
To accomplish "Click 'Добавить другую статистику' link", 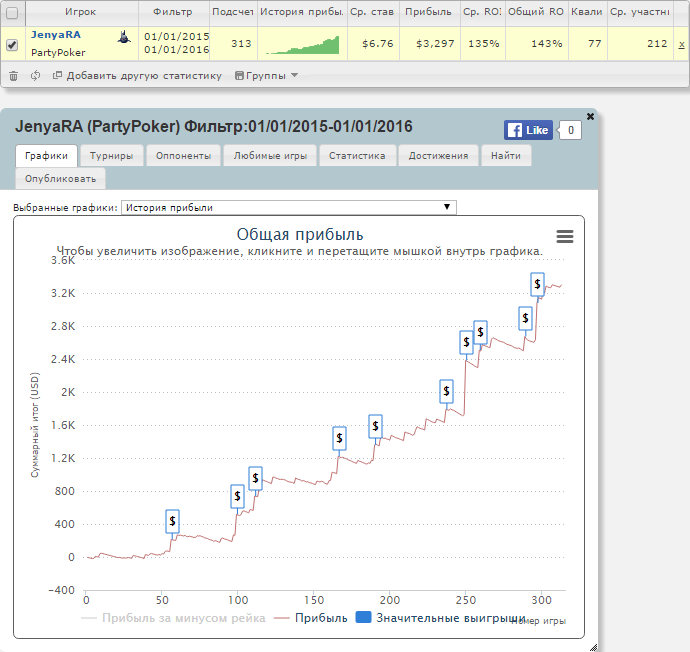I will coord(137,76).
